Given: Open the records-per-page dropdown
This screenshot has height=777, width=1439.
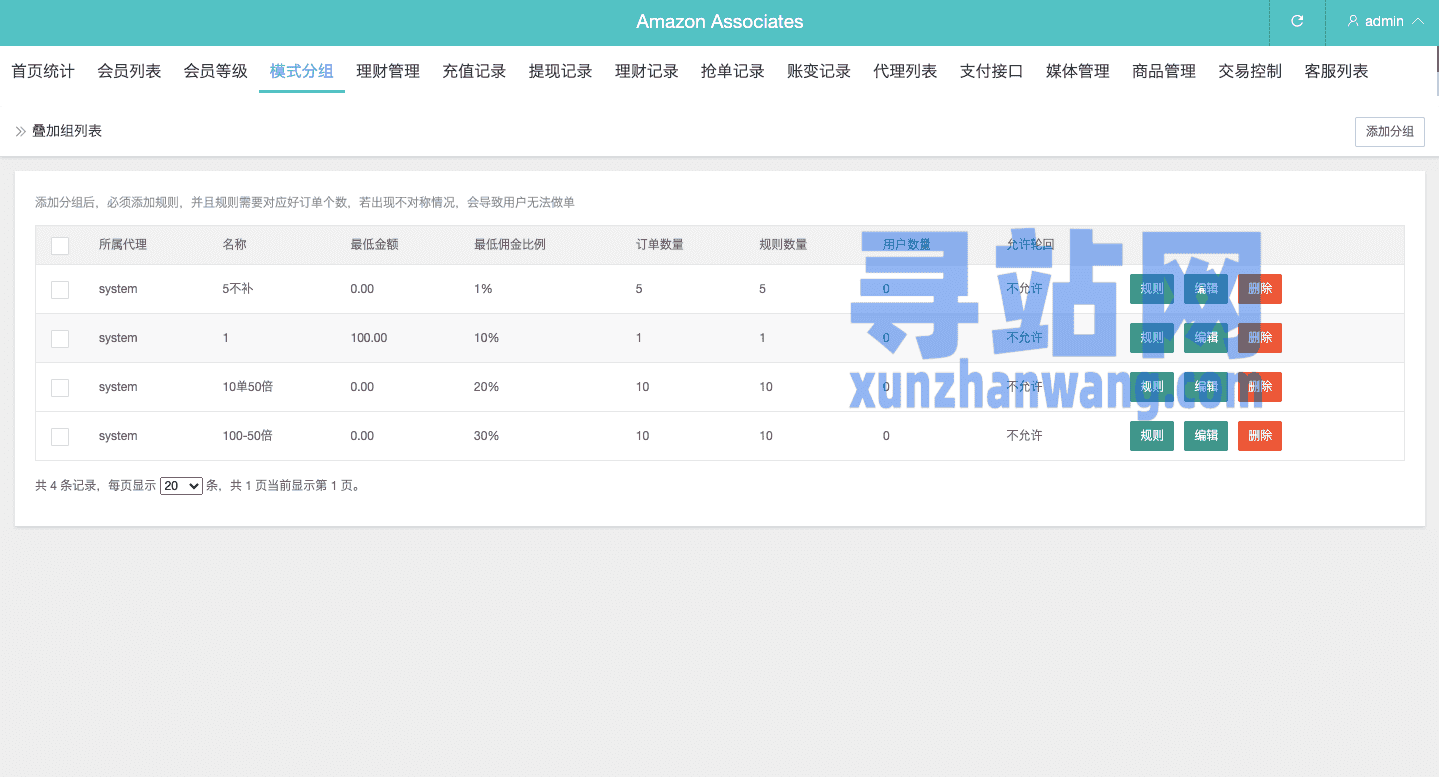Looking at the screenshot, I should coord(181,486).
